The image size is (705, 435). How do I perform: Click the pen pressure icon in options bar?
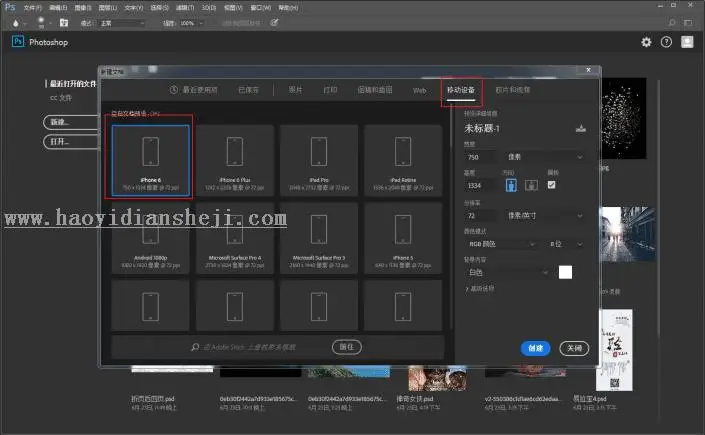point(274,22)
